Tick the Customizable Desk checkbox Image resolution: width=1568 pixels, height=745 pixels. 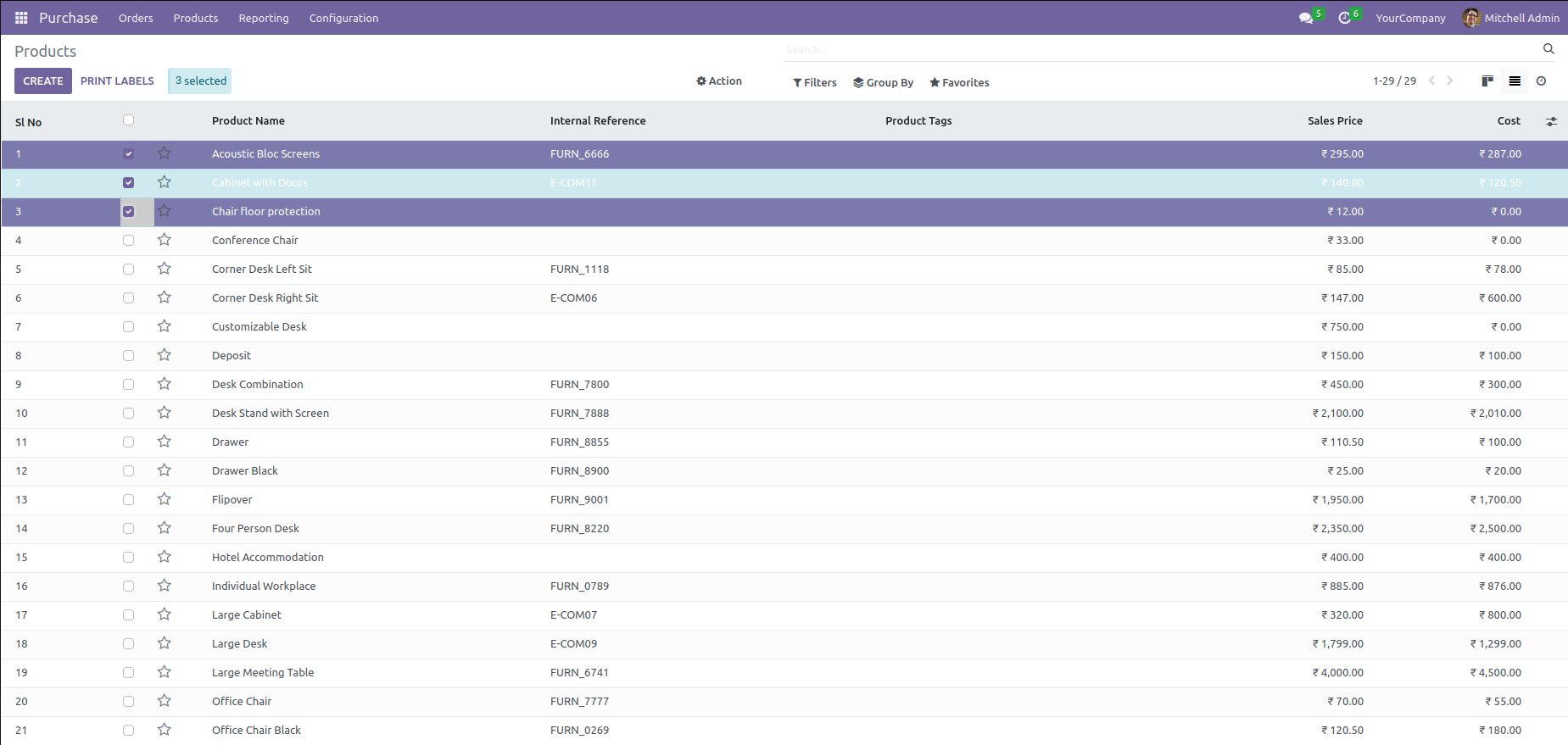coord(128,327)
